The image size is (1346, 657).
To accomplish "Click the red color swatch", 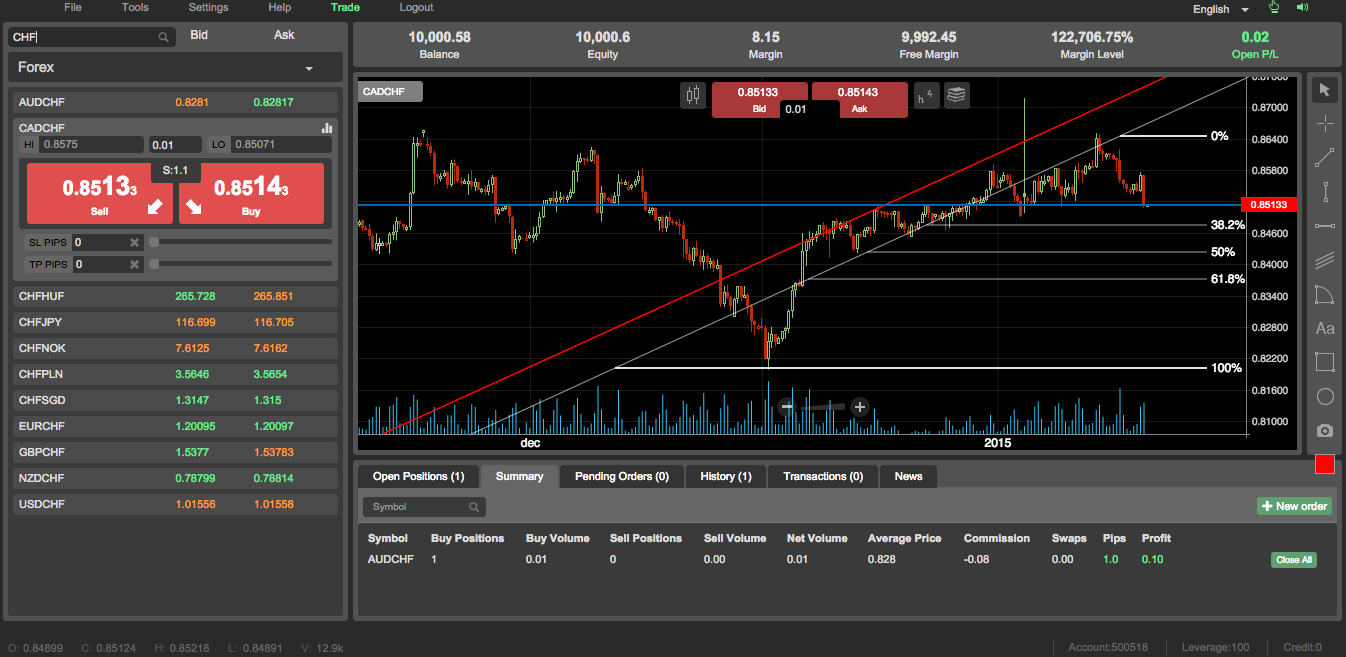I will (x=1325, y=464).
